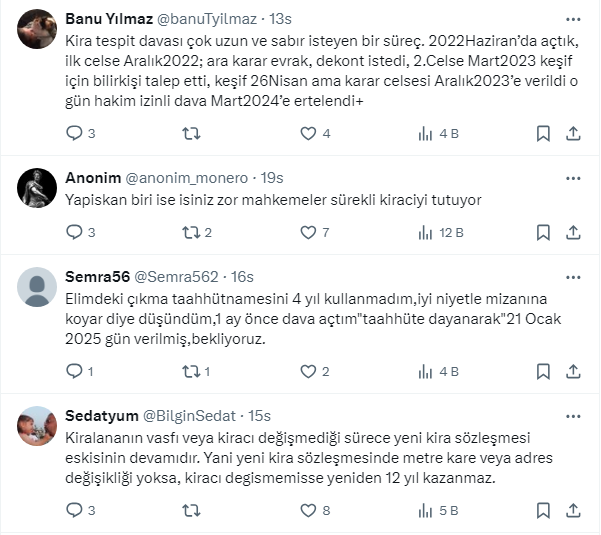601x535 pixels.
Task: Retweet Banu Yılmaz's kira tespit tweet
Action: click(x=190, y=134)
